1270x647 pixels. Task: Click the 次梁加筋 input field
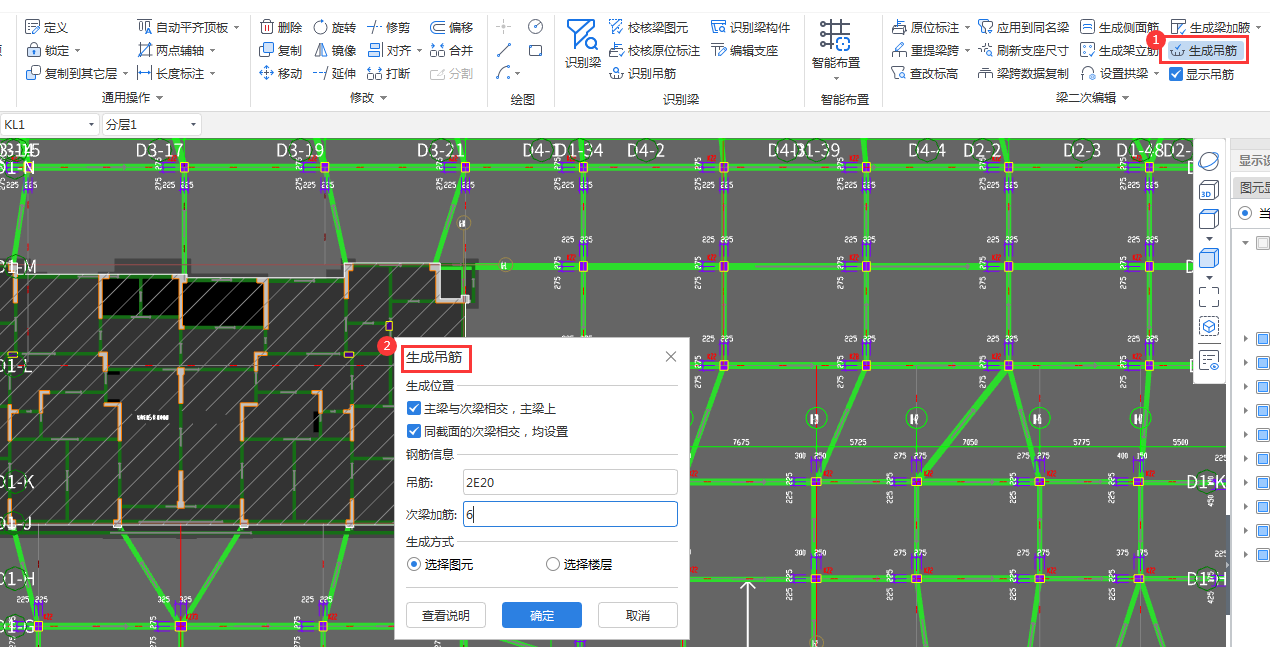click(x=570, y=514)
